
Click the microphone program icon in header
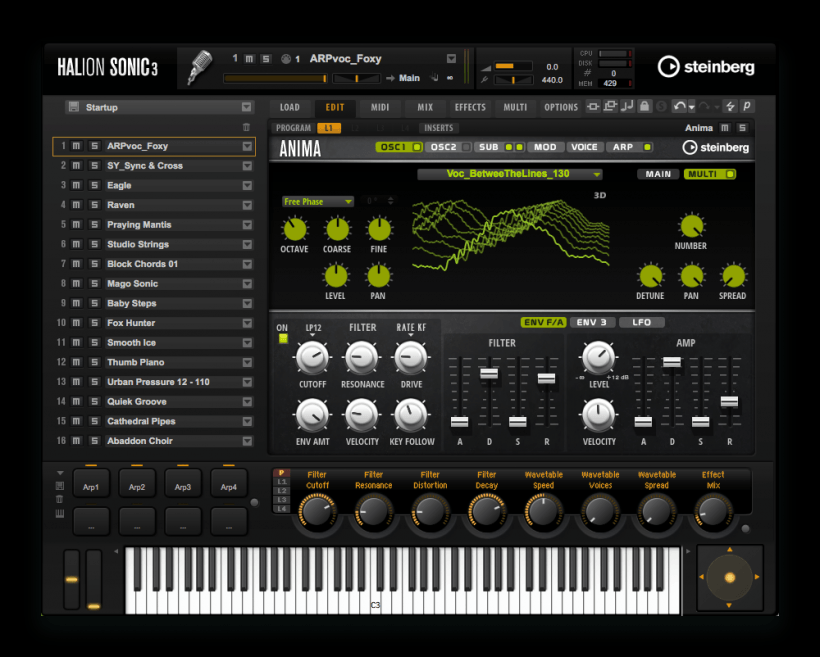200,66
